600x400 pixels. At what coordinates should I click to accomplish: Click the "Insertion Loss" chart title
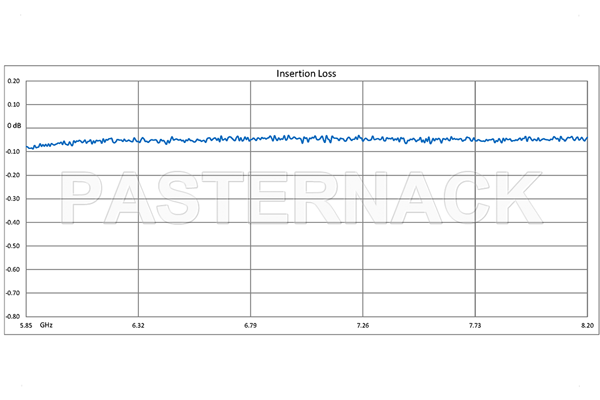click(x=307, y=73)
